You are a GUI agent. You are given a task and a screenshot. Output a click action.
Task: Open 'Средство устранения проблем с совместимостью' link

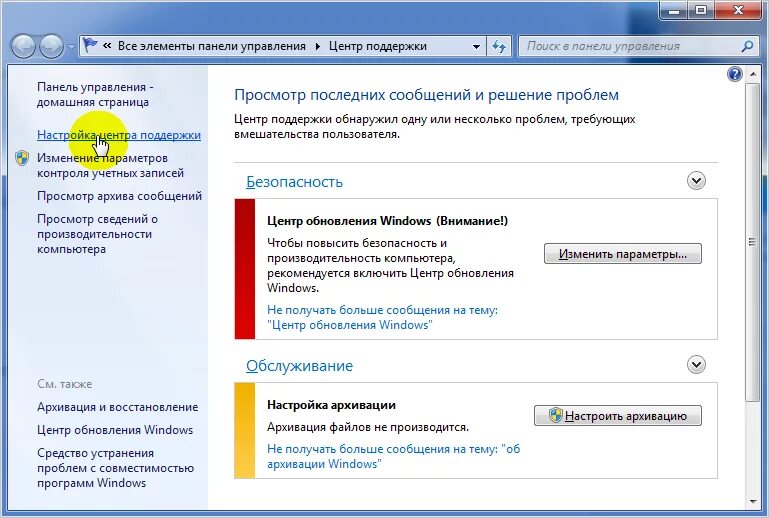tap(115, 468)
